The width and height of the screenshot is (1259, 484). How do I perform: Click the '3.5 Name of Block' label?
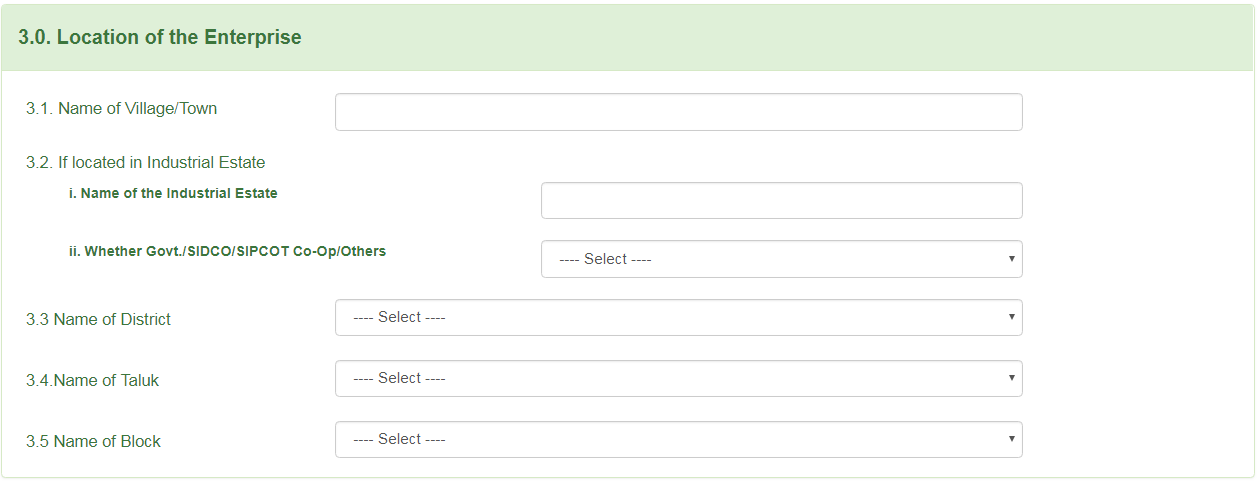pos(93,441)
